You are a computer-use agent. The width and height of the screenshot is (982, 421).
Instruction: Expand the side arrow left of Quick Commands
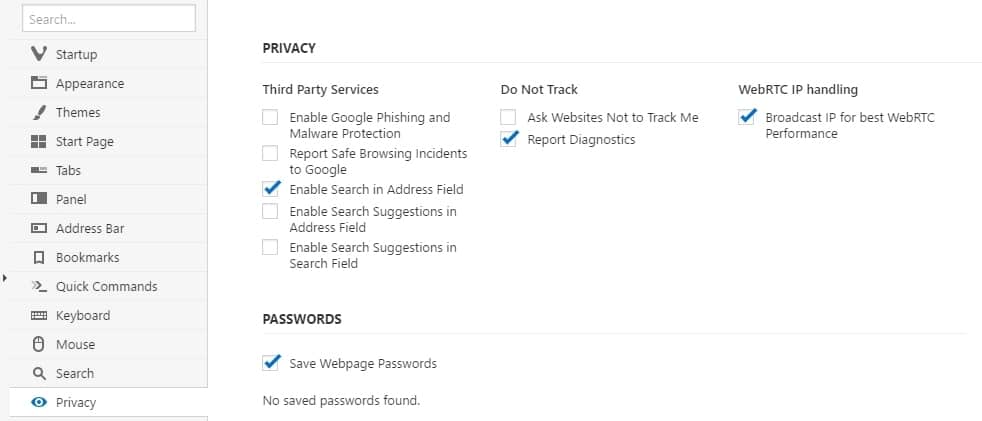(x=6, y=277)
